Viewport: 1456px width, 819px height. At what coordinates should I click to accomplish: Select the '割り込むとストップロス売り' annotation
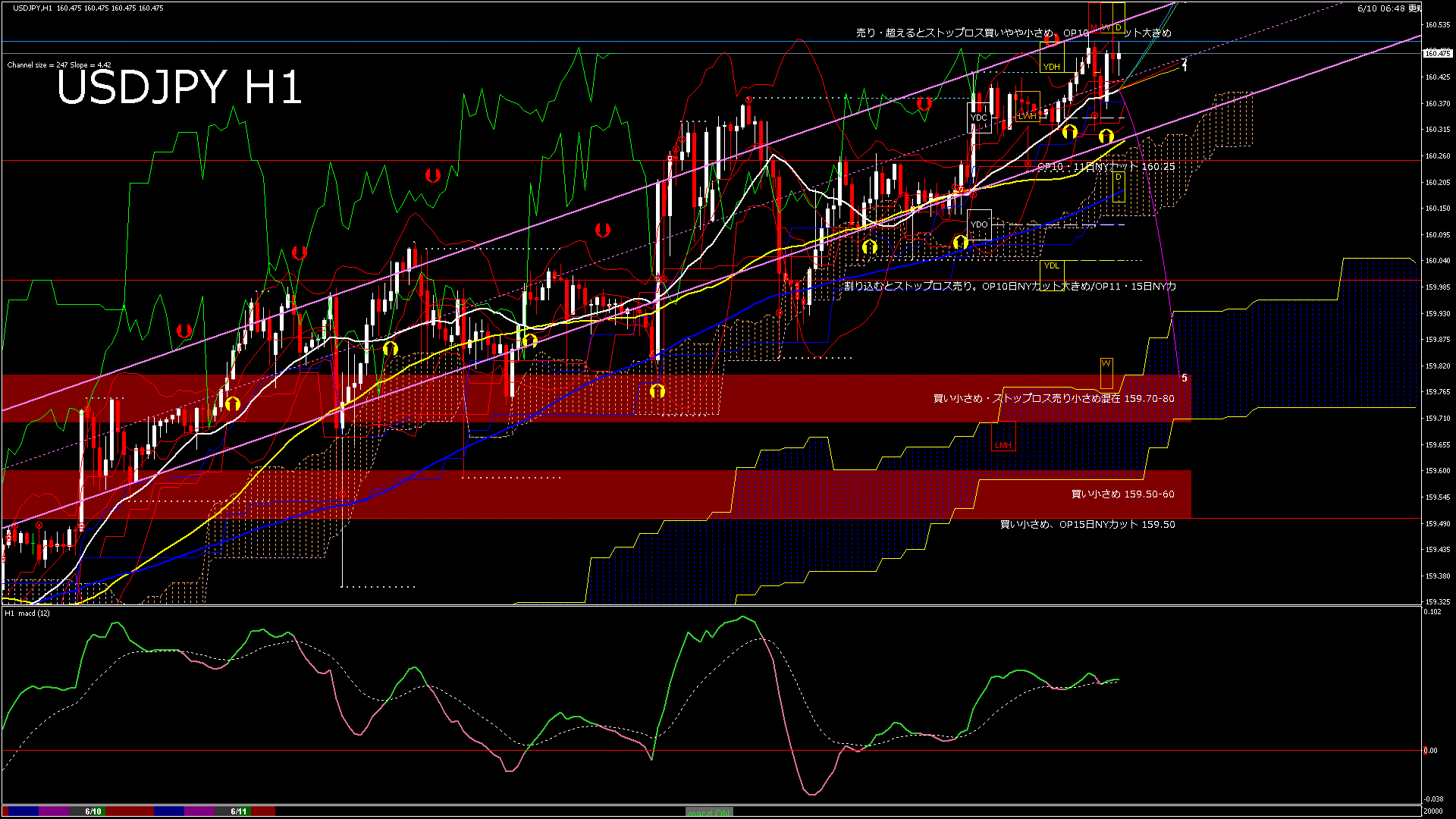1010,286
